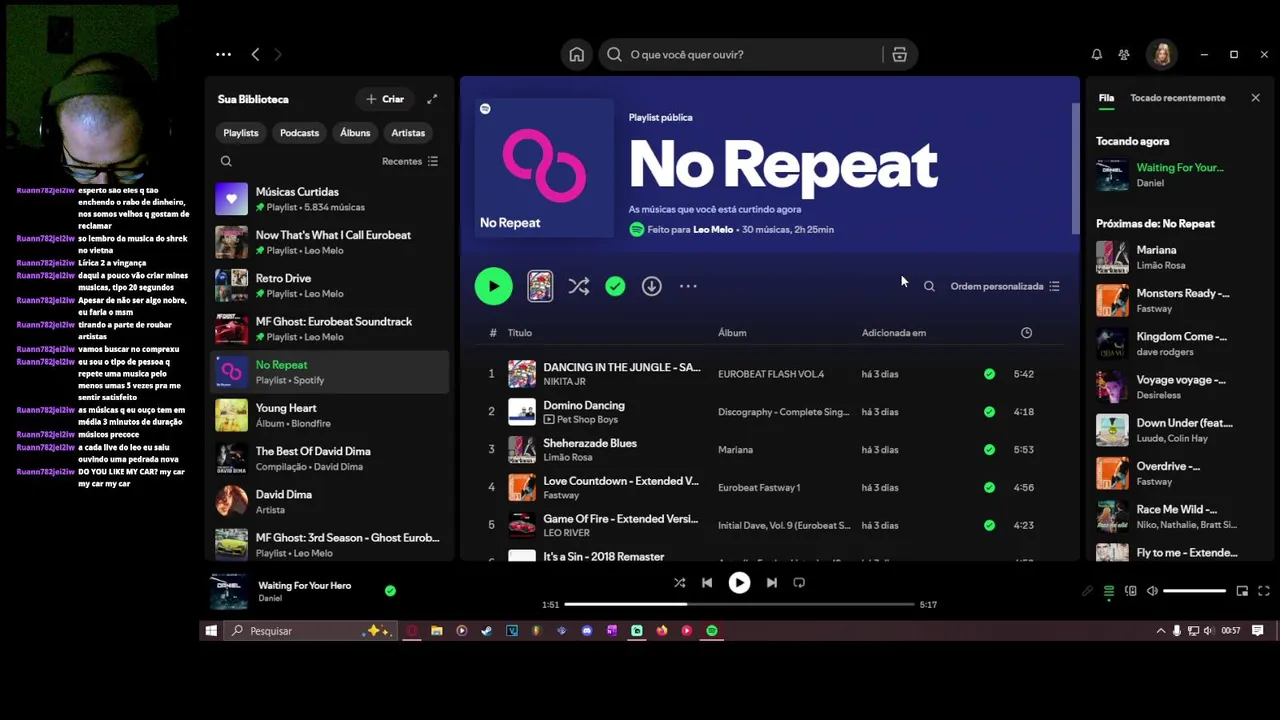Open Músicas Curtidas playlist
The width and height of the screenshot is (1280, 720).
[329, 199]
